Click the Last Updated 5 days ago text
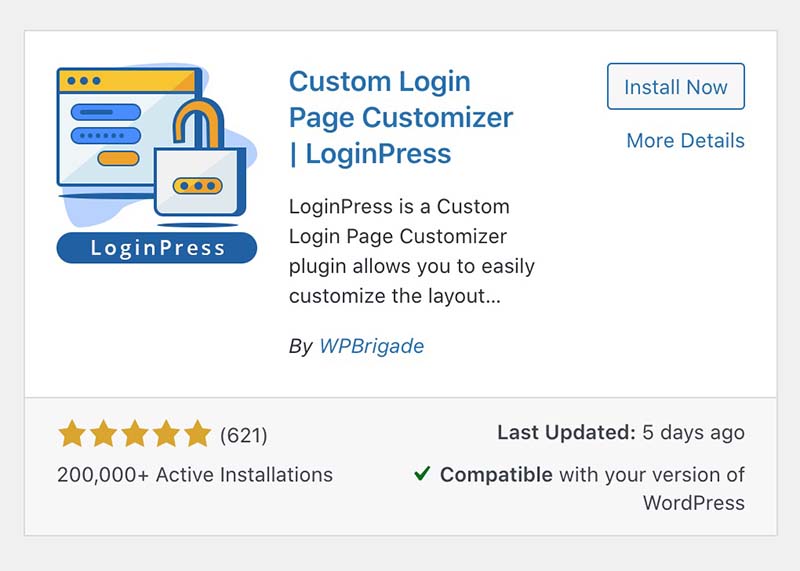Screen dimensions: 800x571 click(621, 433)
